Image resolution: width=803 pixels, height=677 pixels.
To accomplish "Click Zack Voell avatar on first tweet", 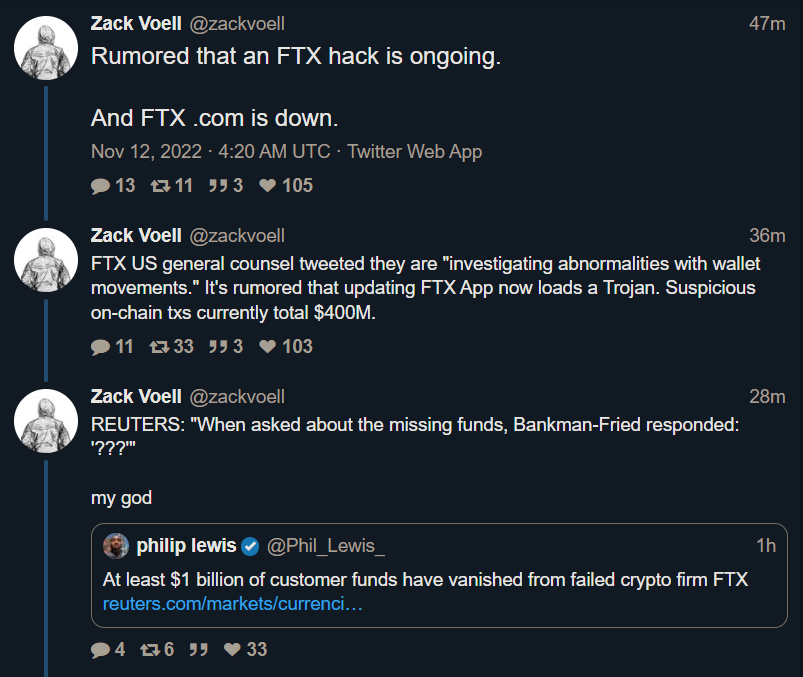I will click(x=46, y=48).
